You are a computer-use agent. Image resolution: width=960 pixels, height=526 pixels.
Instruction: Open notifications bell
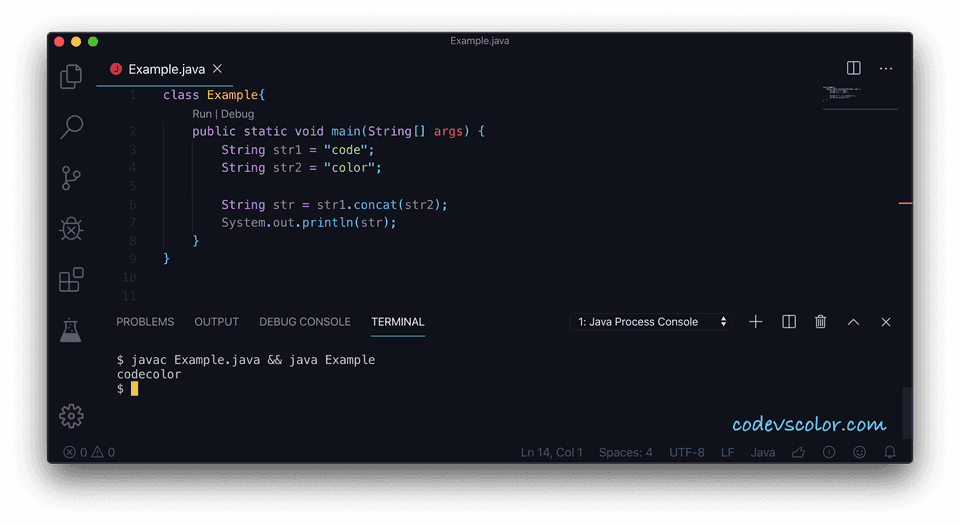coord(890,452)
